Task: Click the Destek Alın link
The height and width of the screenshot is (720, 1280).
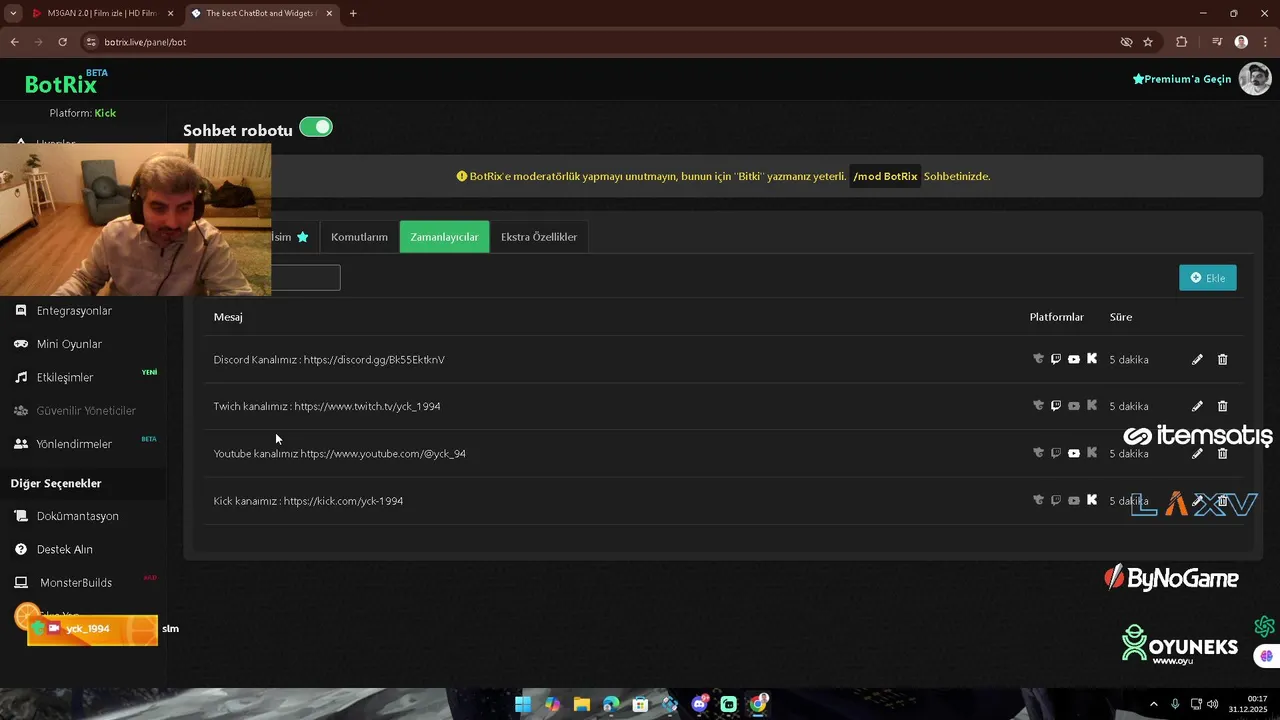Action: coord(65,549)
